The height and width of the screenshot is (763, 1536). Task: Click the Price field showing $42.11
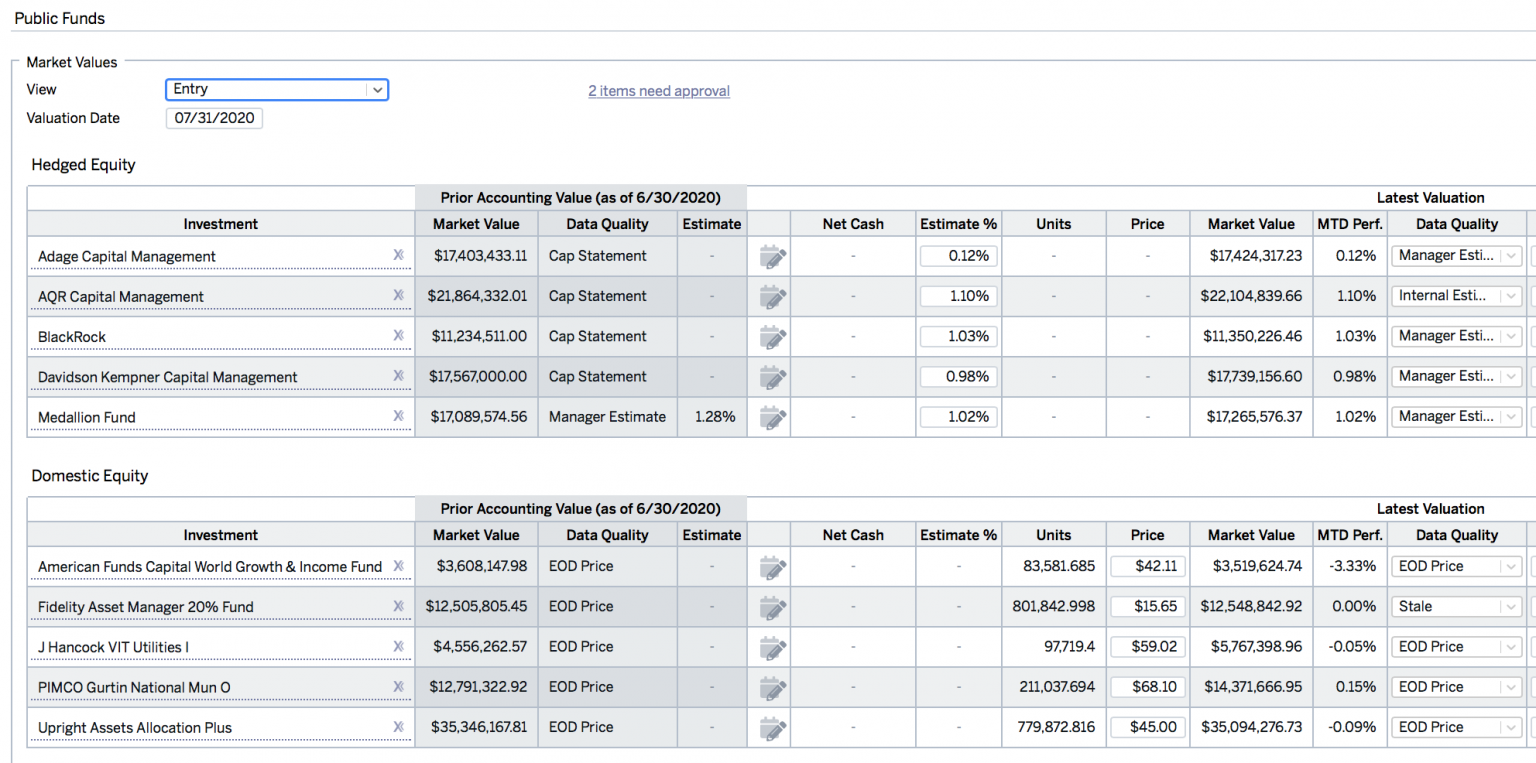point(1147,567)
